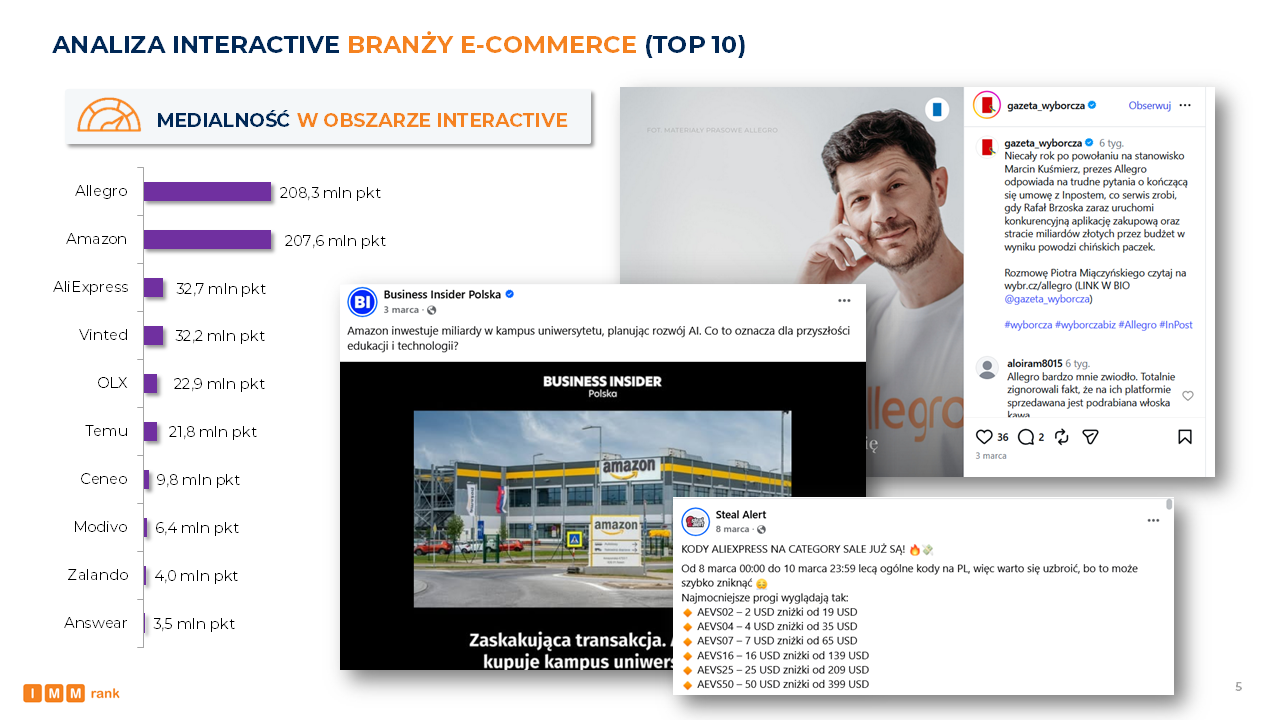Click the purple Amazon bar in the chart
The width and height of the screenshot is (1280, 720).
(208, 239)
